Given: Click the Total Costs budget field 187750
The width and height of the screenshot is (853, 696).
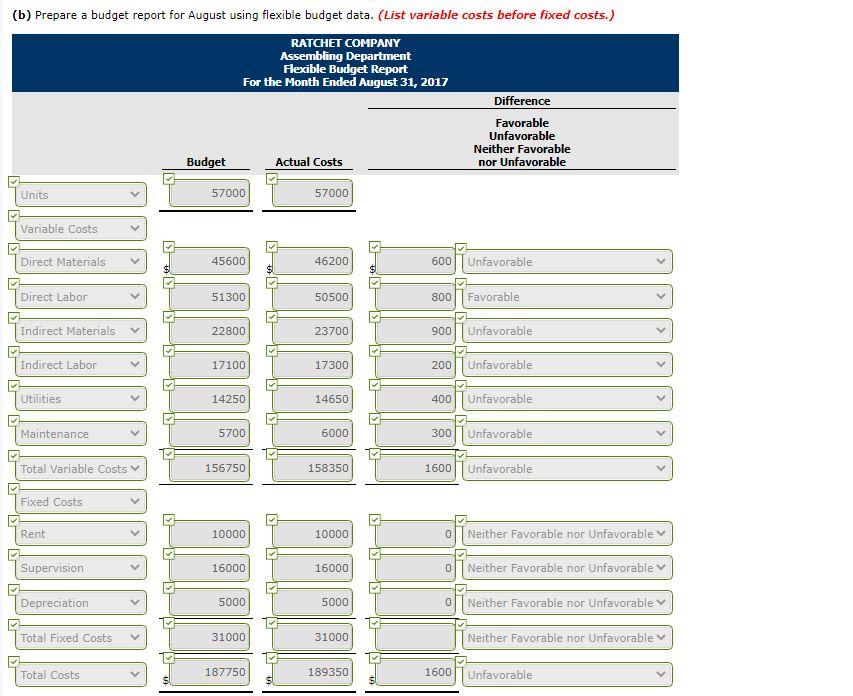Looking at the screenshot, I should coord(209,672).
